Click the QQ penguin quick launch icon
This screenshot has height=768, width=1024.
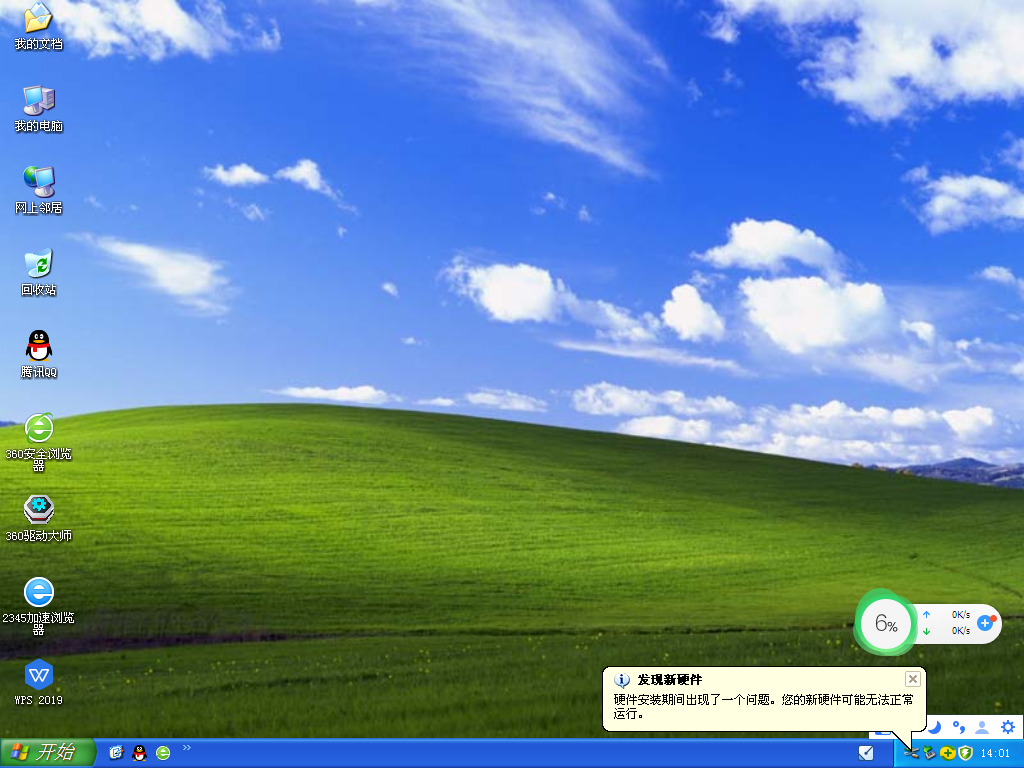click(138, 752)
